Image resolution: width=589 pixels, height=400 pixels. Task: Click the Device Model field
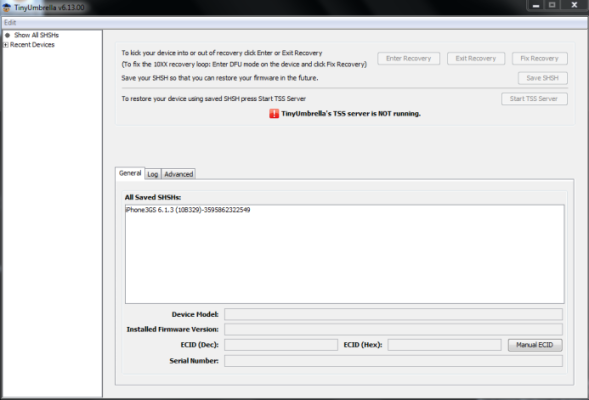click(393, 314)
